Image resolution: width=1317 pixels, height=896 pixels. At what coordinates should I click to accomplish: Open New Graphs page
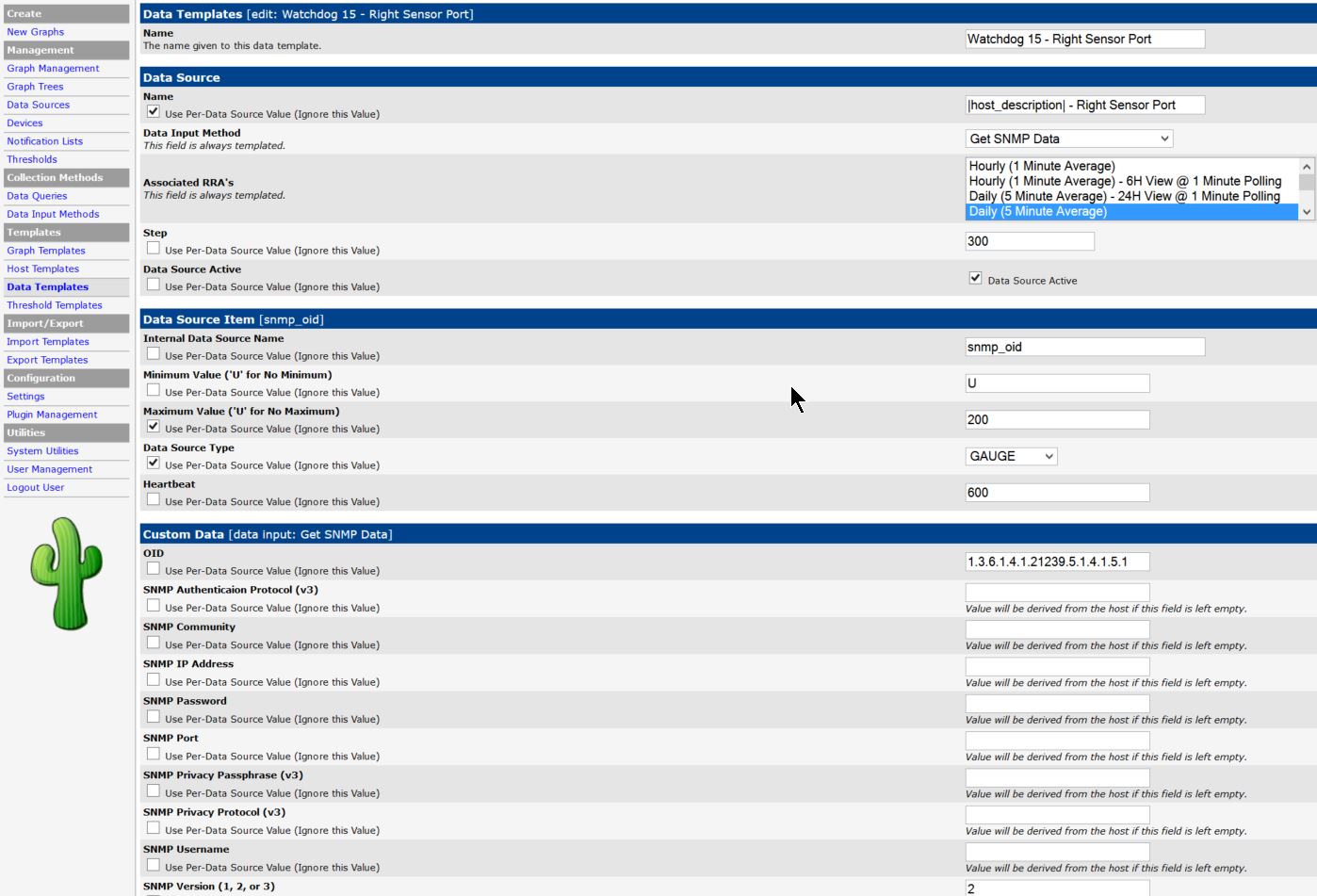tap(36, 32)
